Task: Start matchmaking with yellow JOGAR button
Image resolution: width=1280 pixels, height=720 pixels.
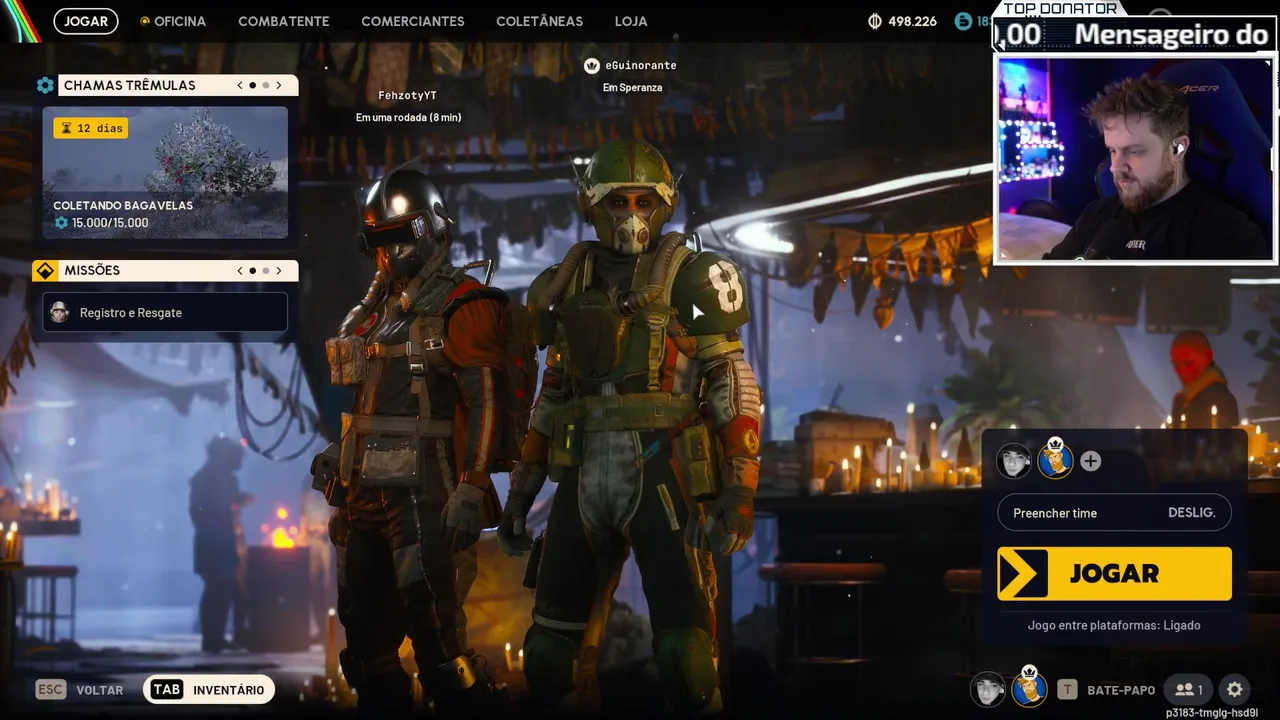Action: pos(1114,573)
